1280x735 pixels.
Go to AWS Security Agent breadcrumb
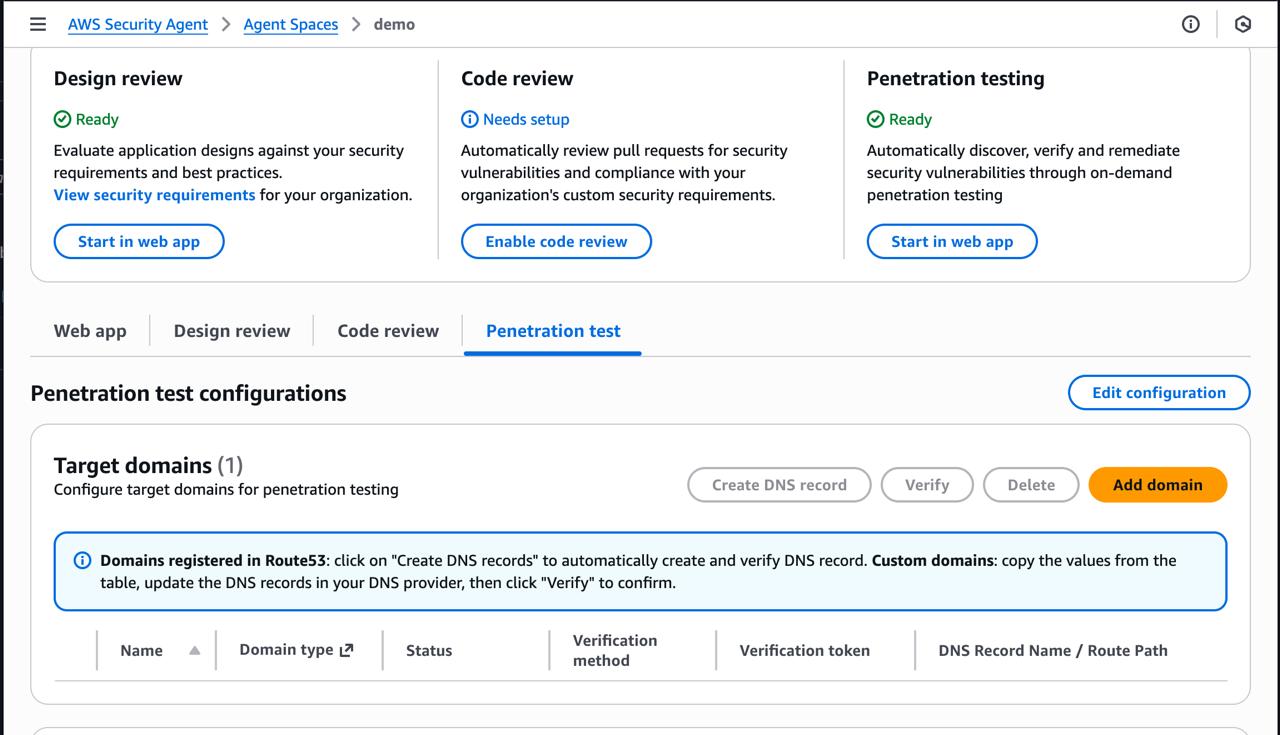(x=138, y=24)
